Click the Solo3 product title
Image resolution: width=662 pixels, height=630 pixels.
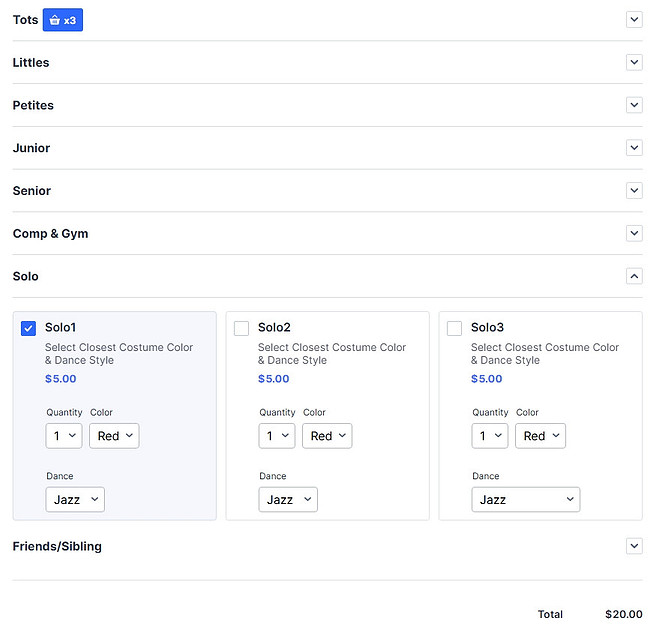(x=487, y=327)
